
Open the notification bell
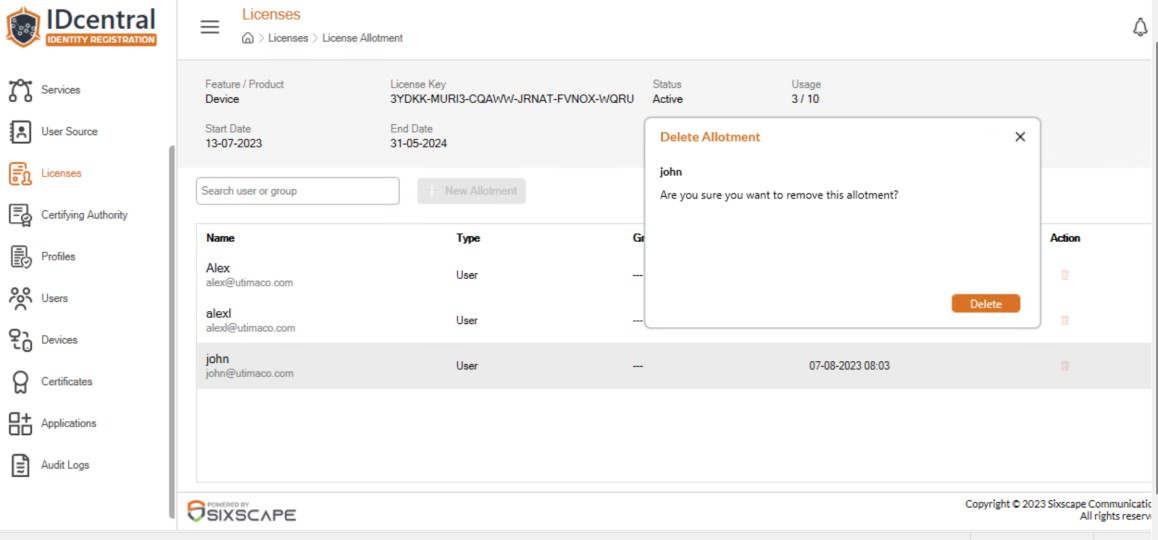point(1140,27)
